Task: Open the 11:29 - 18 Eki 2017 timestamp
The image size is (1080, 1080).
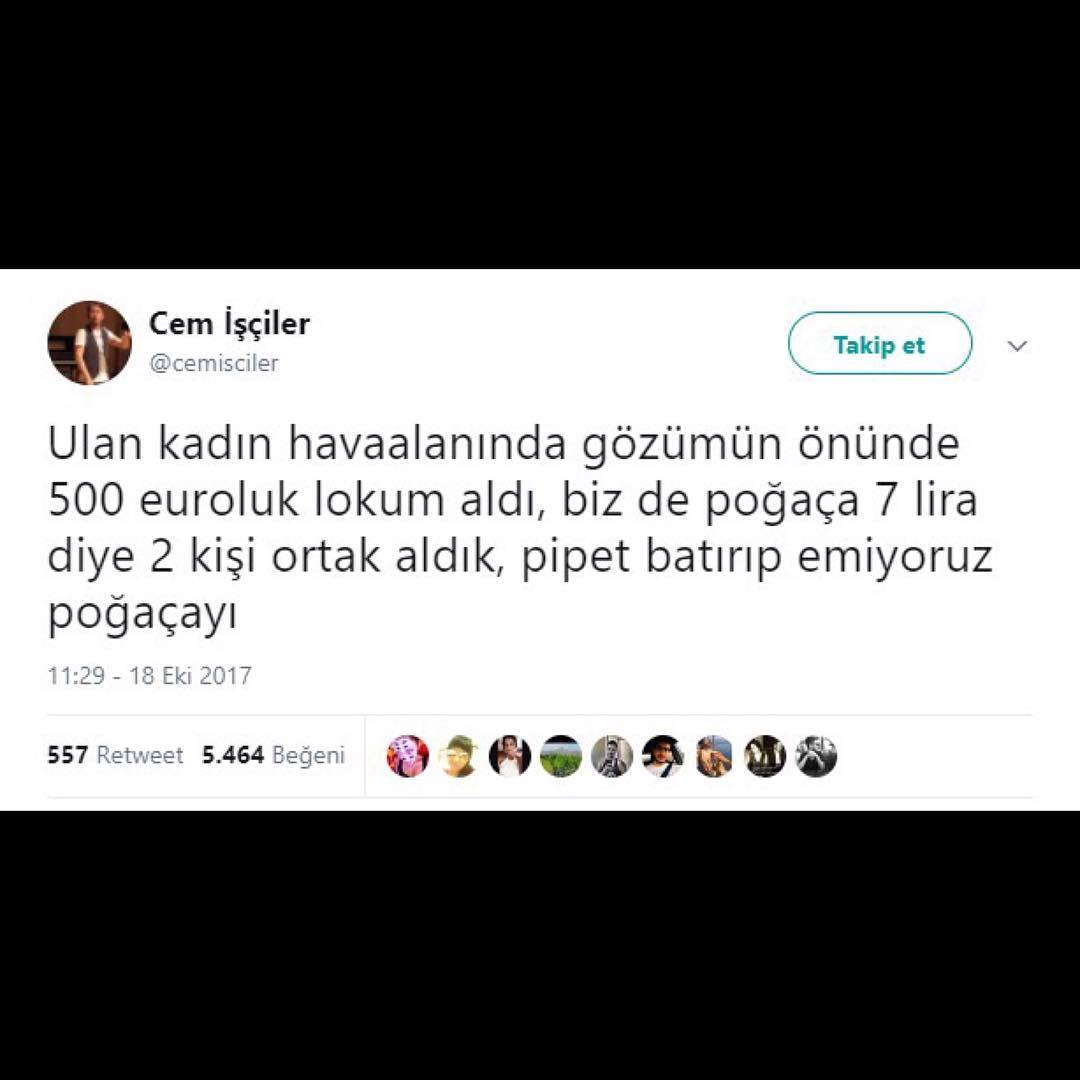Action: tap(149, 675)
